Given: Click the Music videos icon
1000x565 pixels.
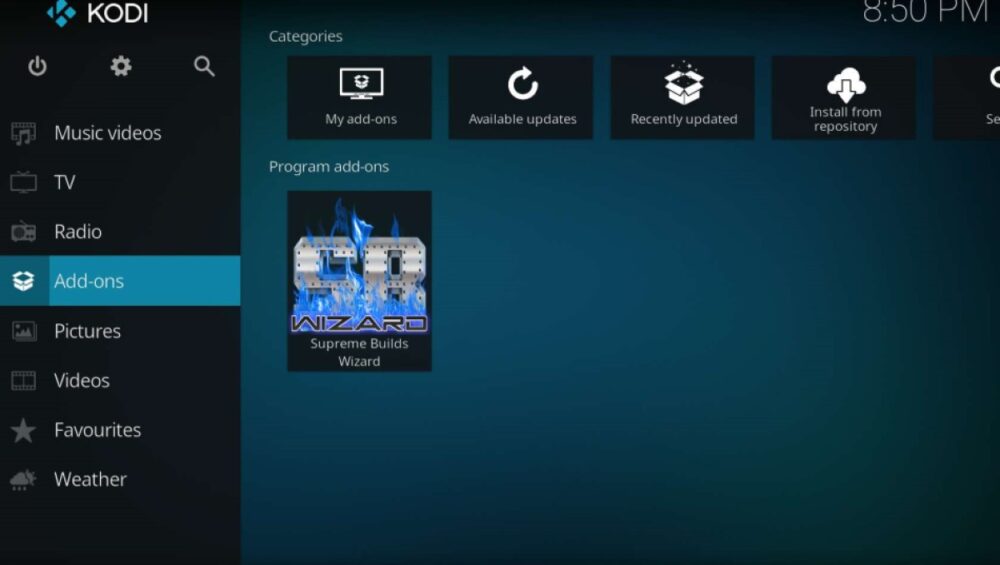Looking at the screenshot, I should pyautogui.click(x=24, y=133).
